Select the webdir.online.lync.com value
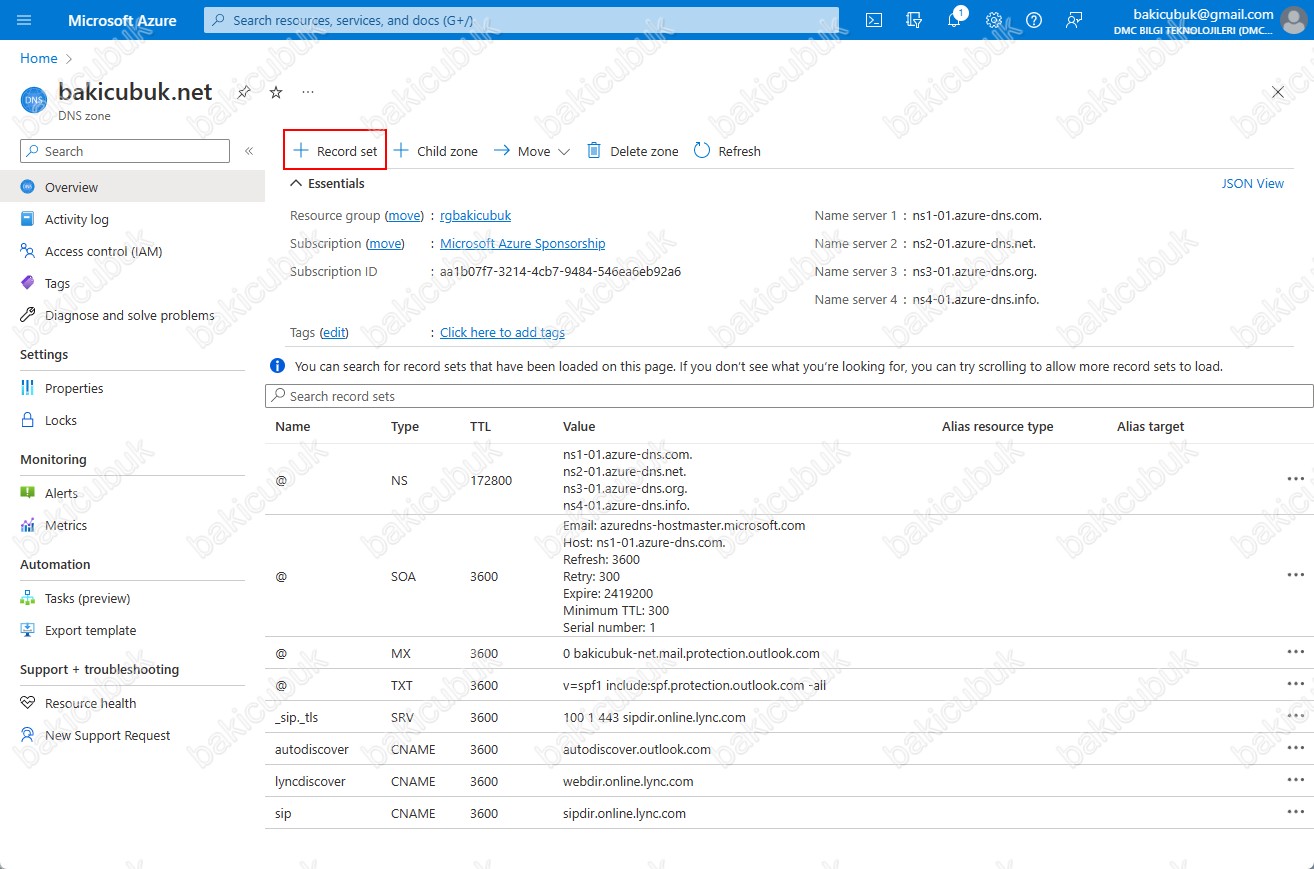This screenshot has height=869, width=1314. (x=628, y=782)
